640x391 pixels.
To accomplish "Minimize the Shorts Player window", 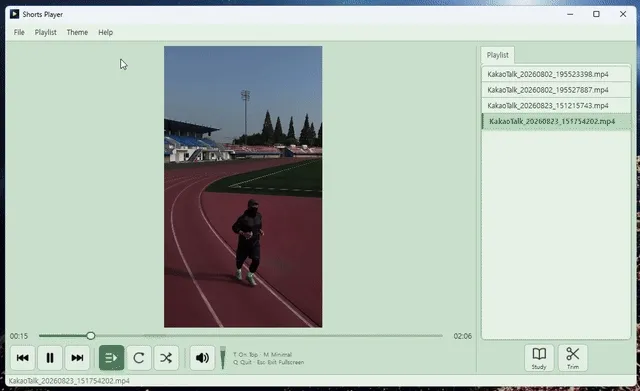I will (570, 14).
